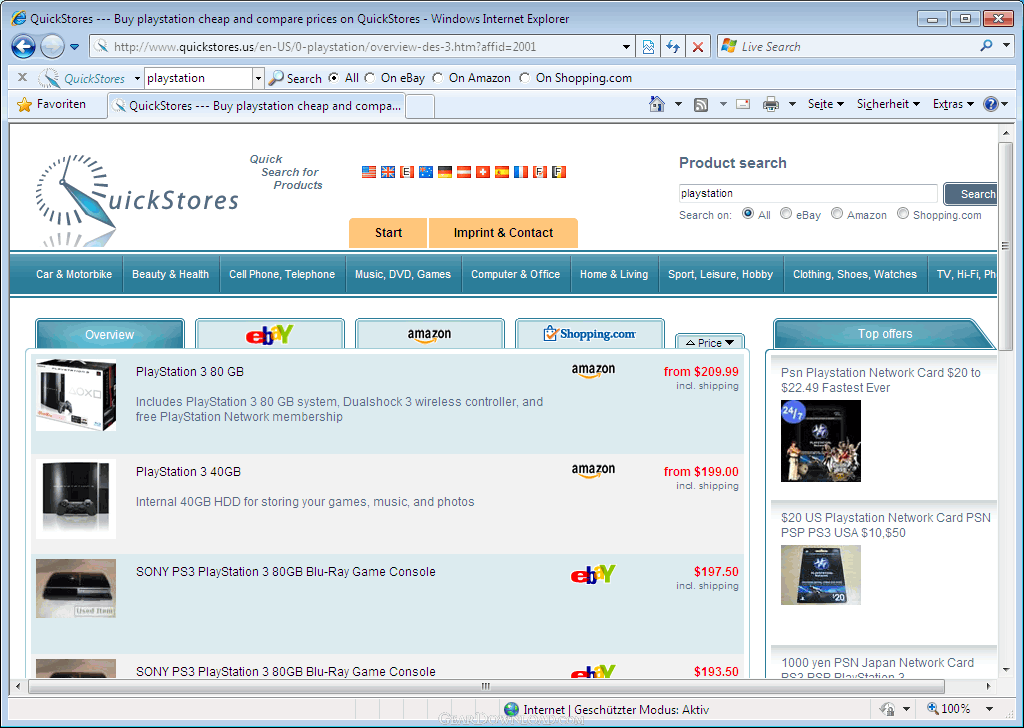
Task: Select the Australia flag
Action: point(426,172)
